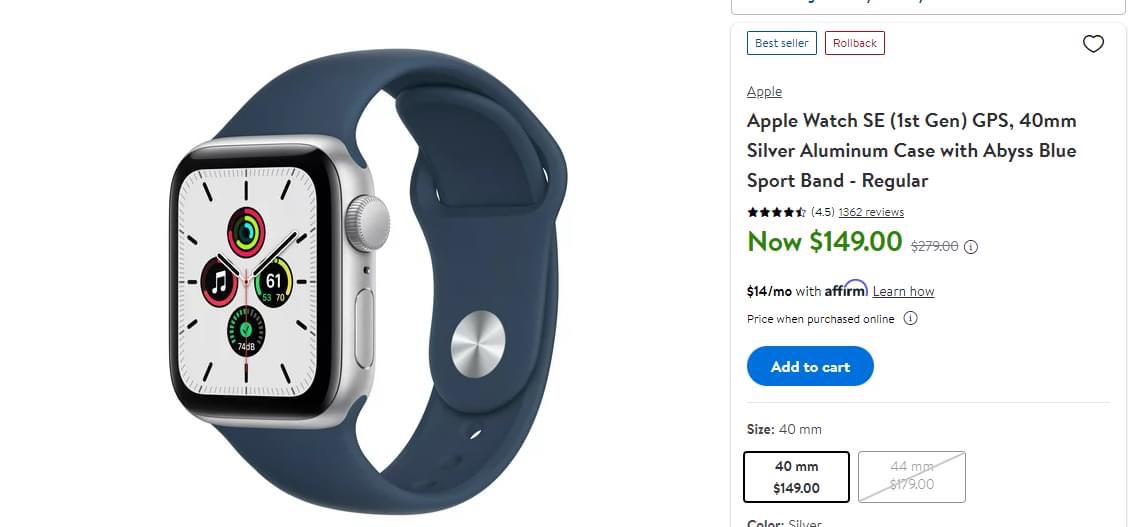Click the Affirm logo

pyautogui.click(x=846, y=289)
